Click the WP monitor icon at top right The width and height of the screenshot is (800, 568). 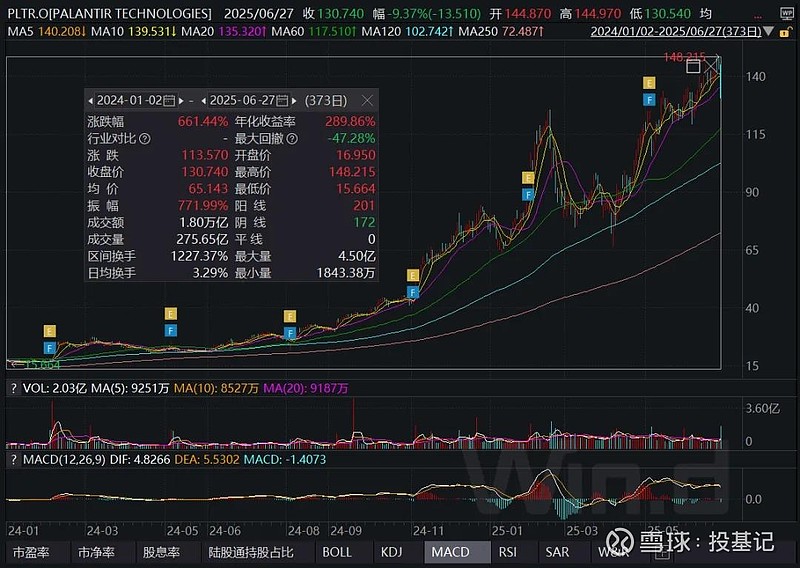(787, 13)
